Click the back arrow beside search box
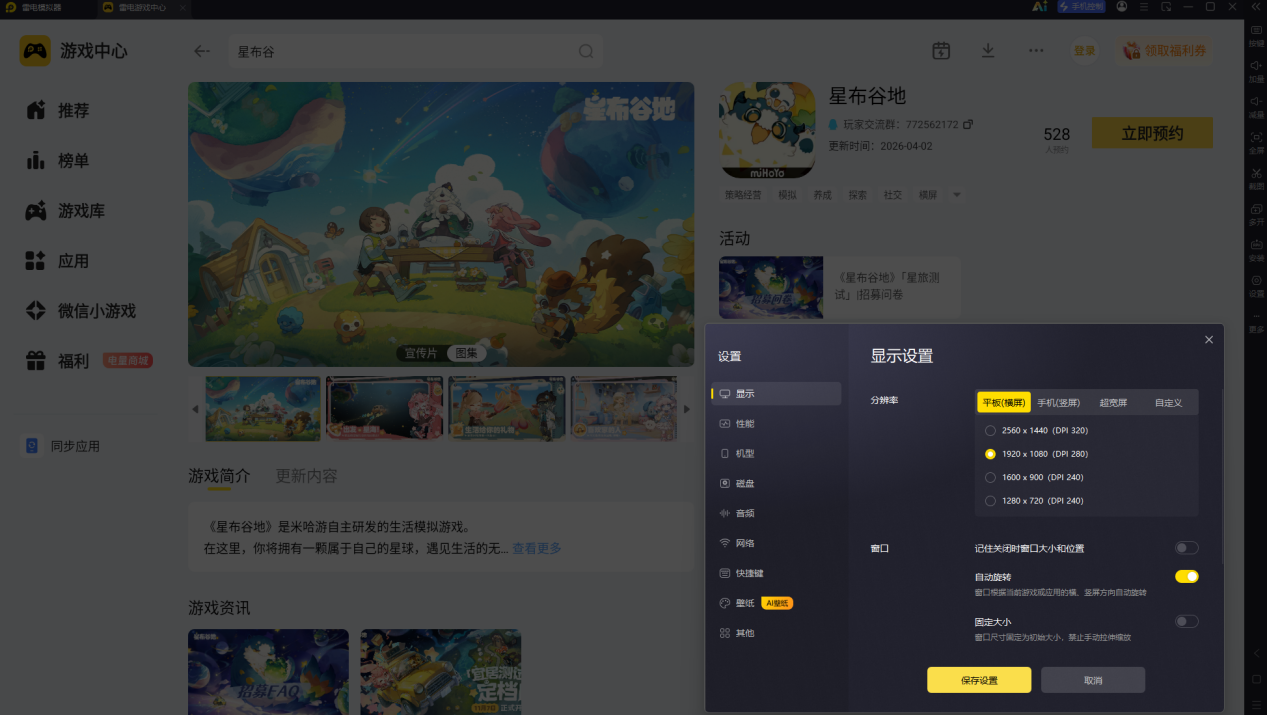 pyautogui.click(x=202, y=51)
